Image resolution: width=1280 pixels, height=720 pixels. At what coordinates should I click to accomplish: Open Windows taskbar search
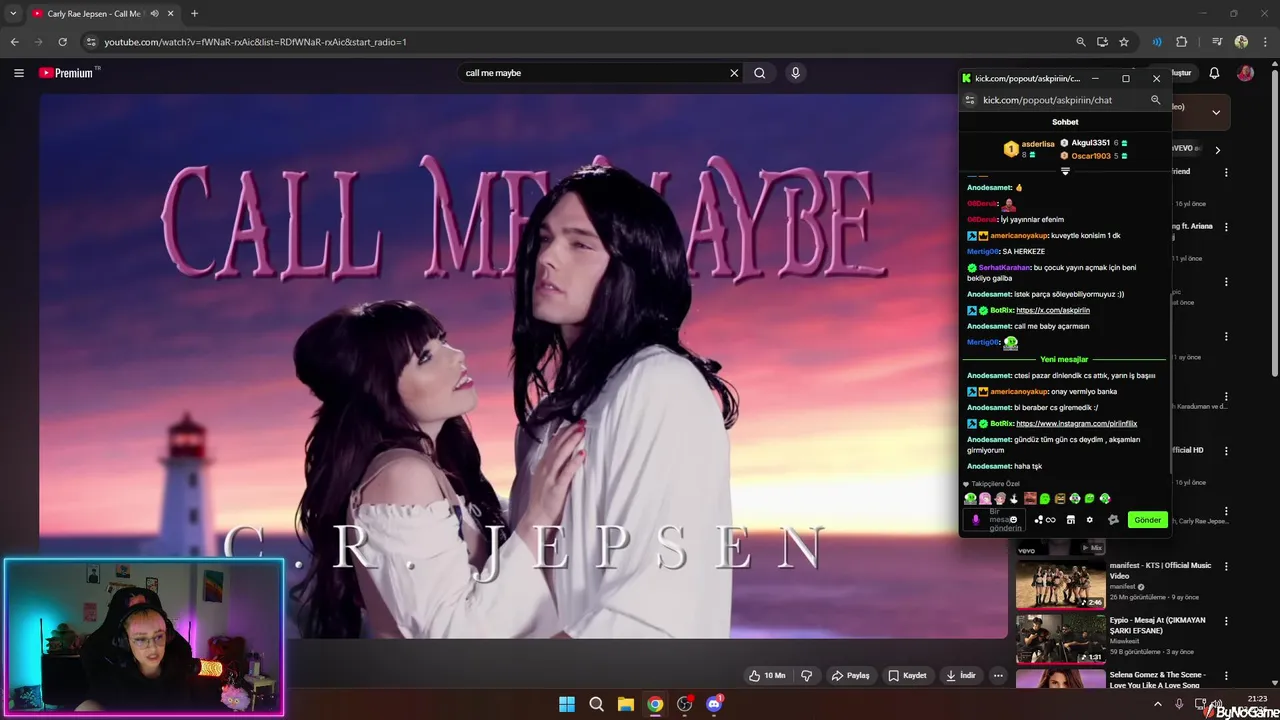[x=596, y=704]
